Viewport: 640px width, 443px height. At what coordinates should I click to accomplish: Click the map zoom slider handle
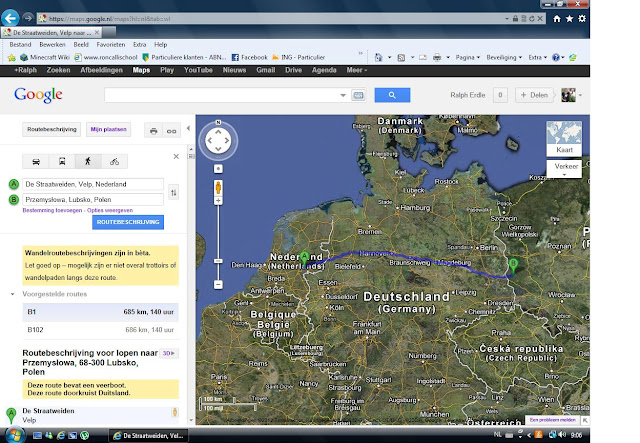[x=218, y=261]
